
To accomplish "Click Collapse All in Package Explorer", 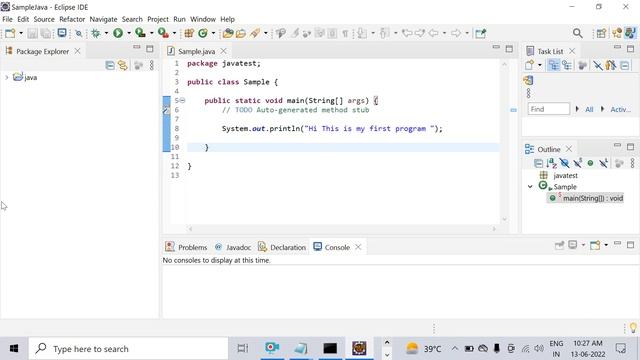I will pos(110,65).
